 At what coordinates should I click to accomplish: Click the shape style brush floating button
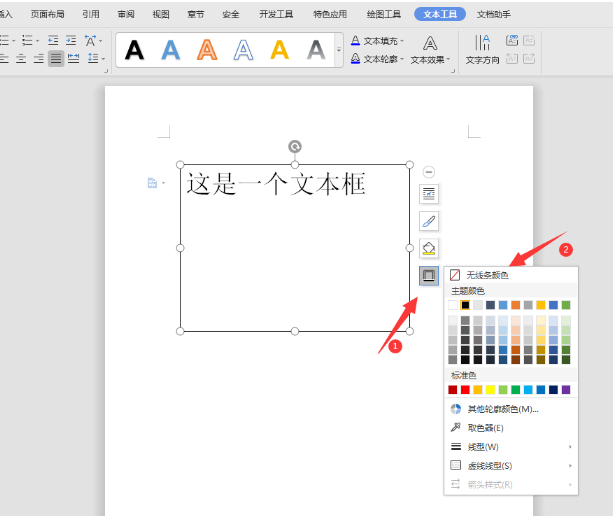pos(429,221)
